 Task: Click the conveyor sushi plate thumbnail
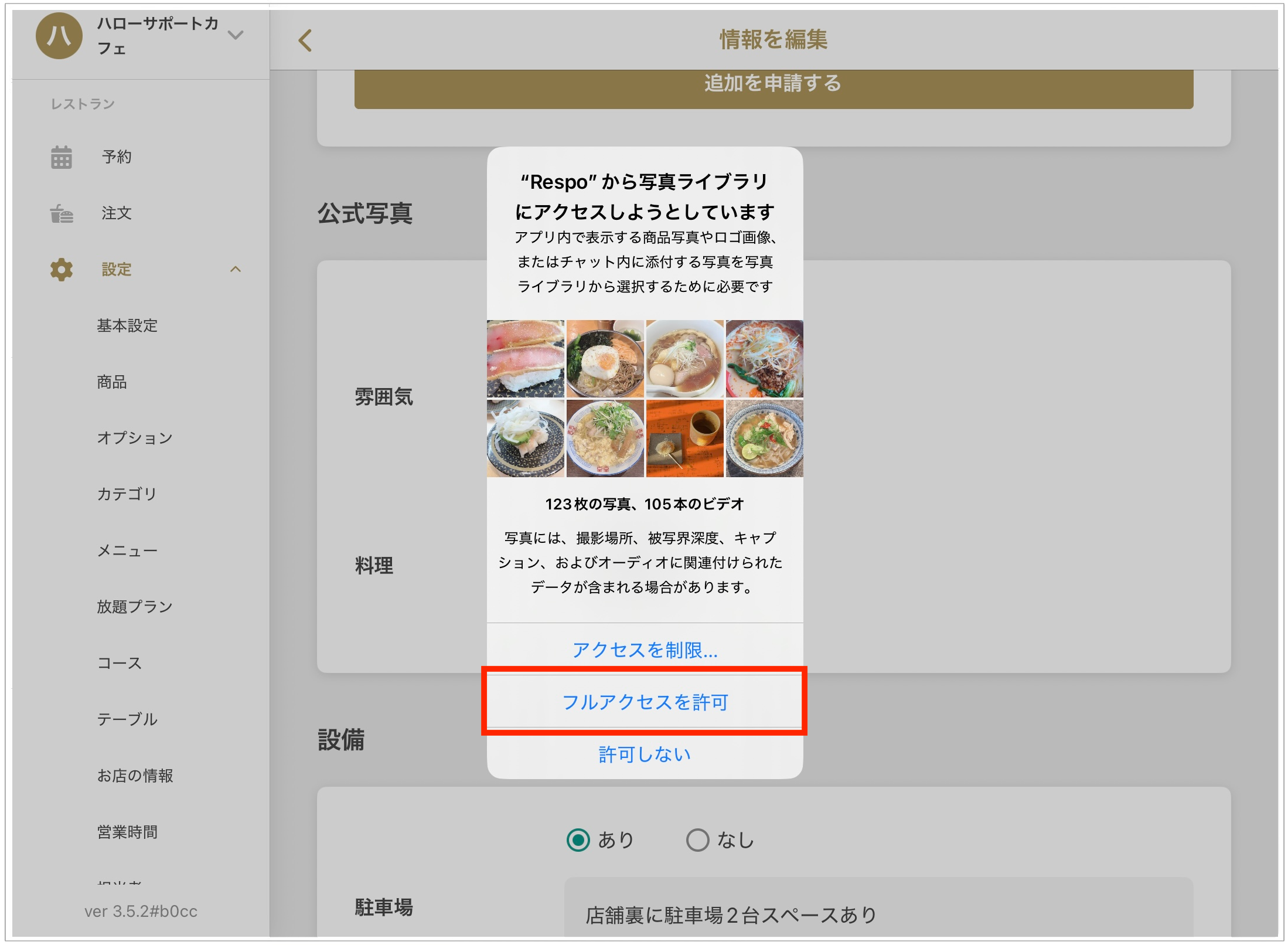pyautogui.click(x=526, y=438)
